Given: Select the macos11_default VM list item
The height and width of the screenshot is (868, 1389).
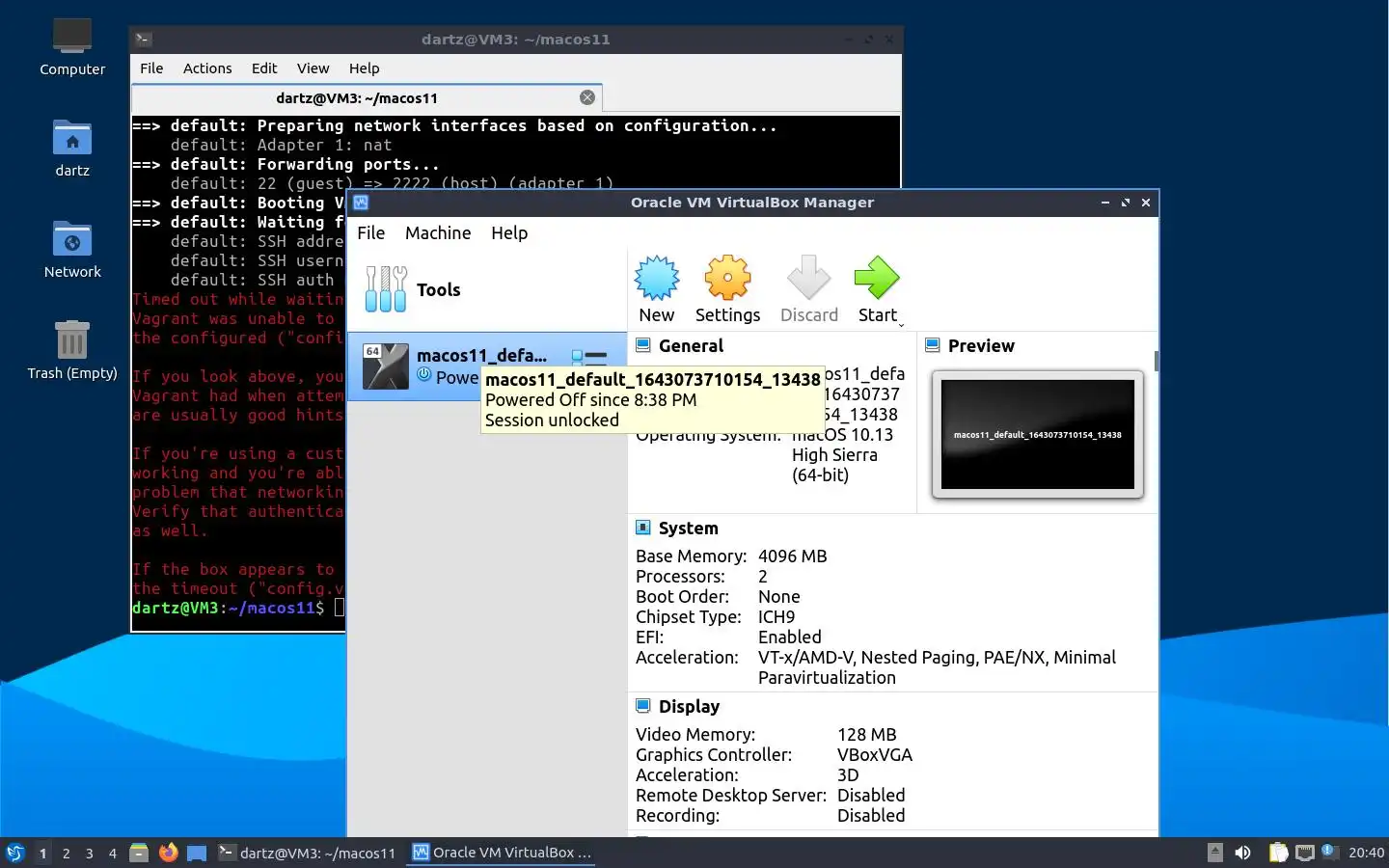Looking at the screenshot, I should pyautogui.click(x=486, y=366).
